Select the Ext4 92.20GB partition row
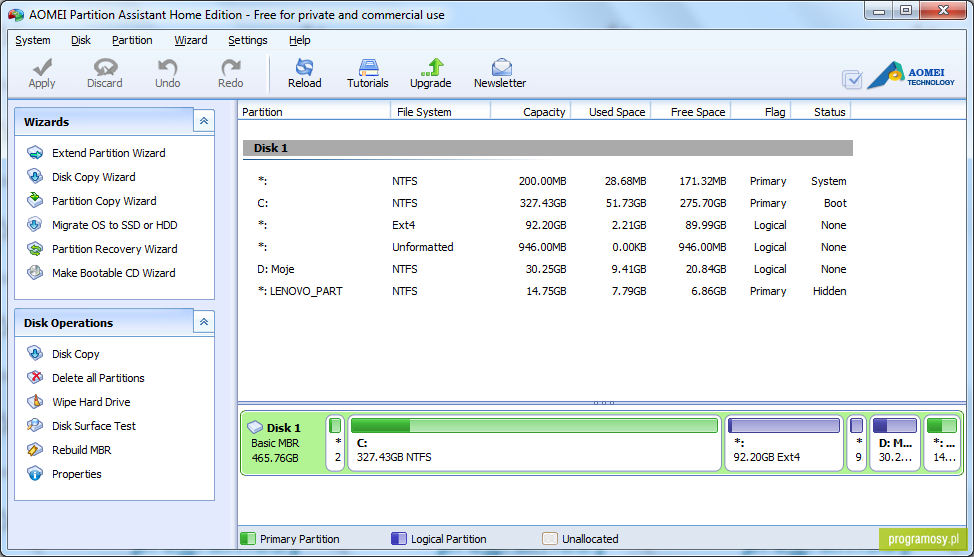 pyautogui.click(x=547, y=225)
